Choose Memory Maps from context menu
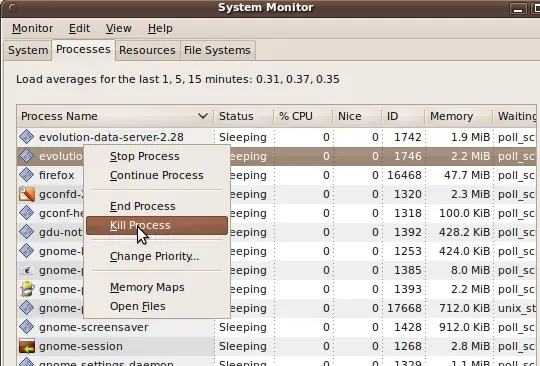This screenshot has width=540, height=366. click(157, 287)
